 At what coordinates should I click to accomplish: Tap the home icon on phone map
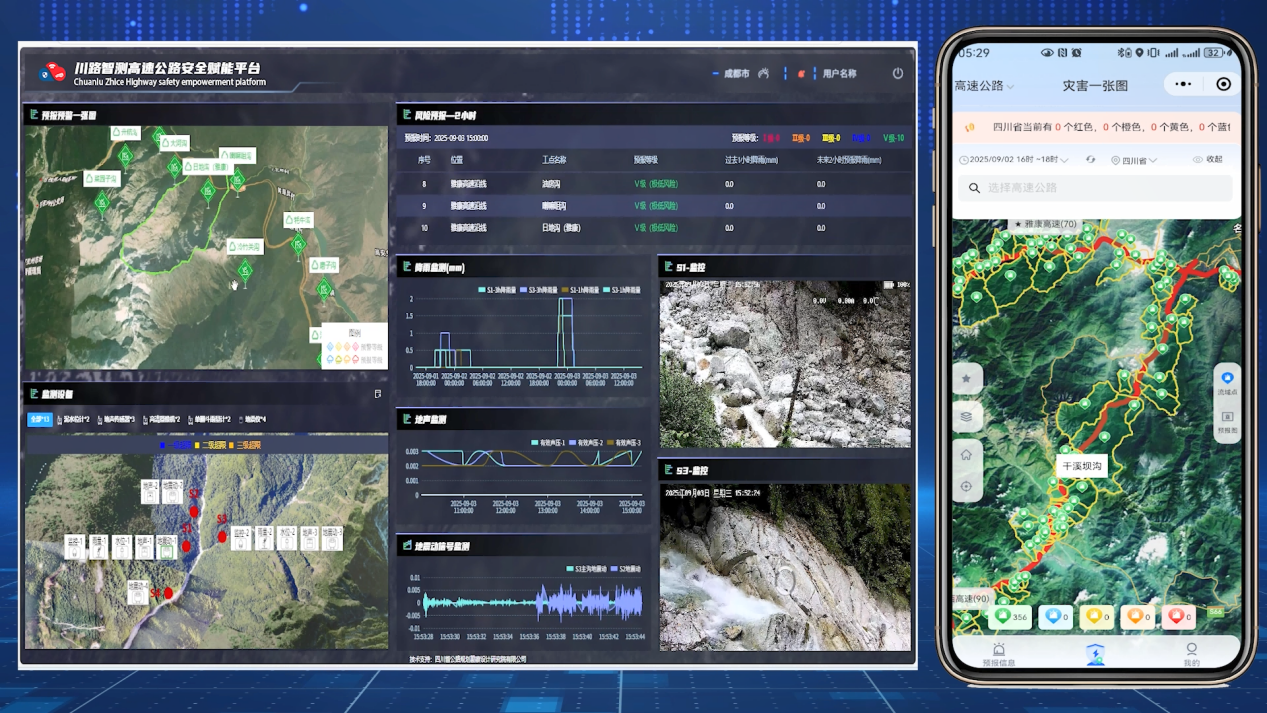[x=966, y=455]
